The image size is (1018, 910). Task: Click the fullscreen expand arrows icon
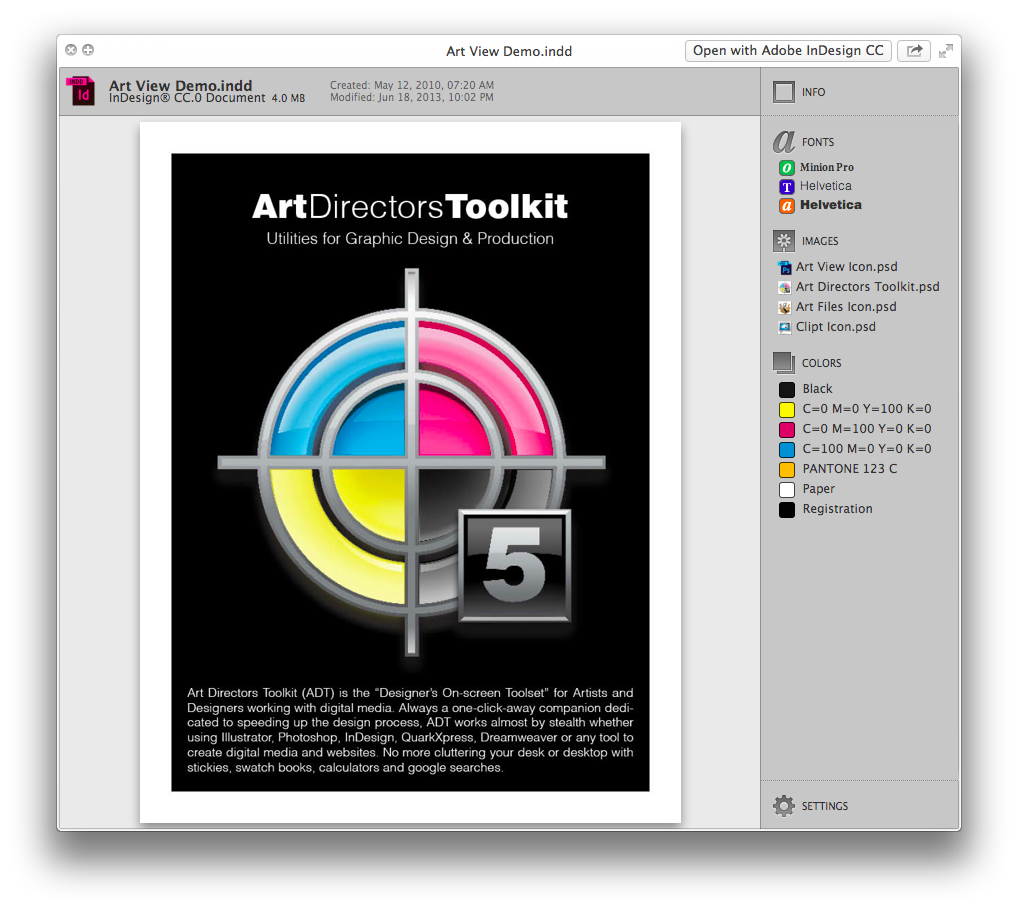click(x=945, y=51)
